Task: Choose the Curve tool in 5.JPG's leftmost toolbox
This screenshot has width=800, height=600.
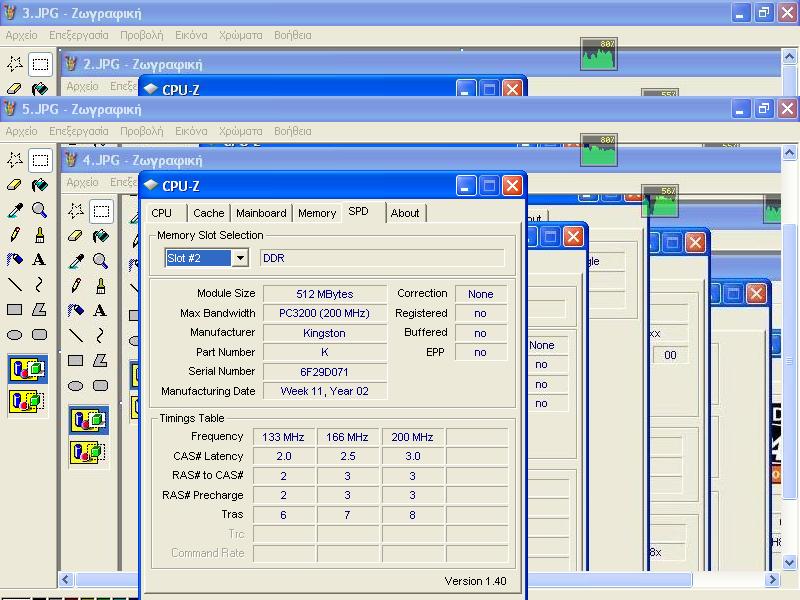Action: (40, 285)
